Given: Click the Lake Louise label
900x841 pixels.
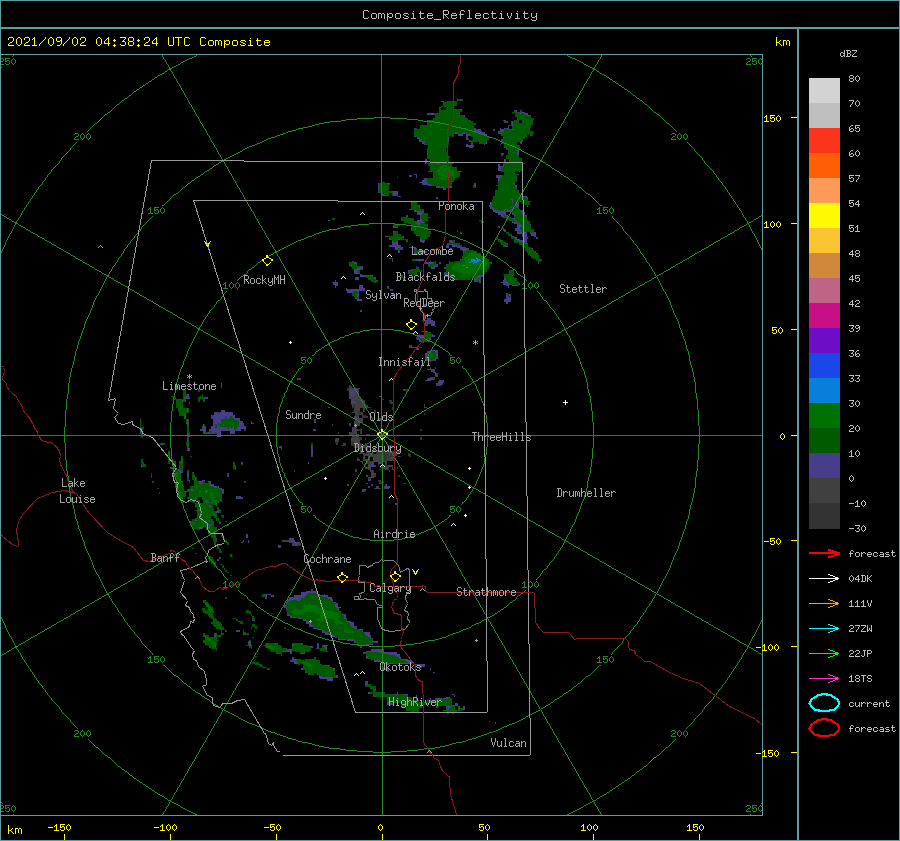Looking at the screenshot, I should [x=77, y=491].
